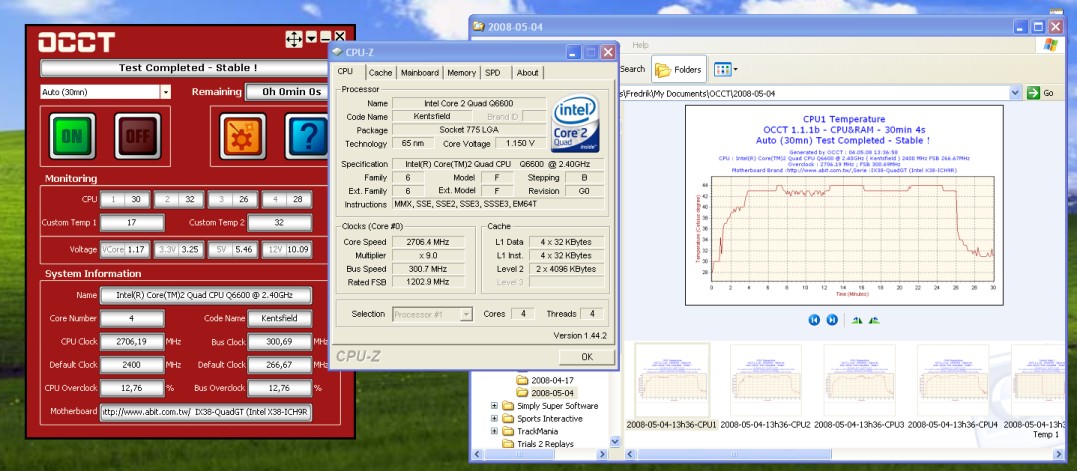Open the Views dropdown in Explorer toolbar
The width and height of the screenshot is (1077, 471).
pos(726,69)
